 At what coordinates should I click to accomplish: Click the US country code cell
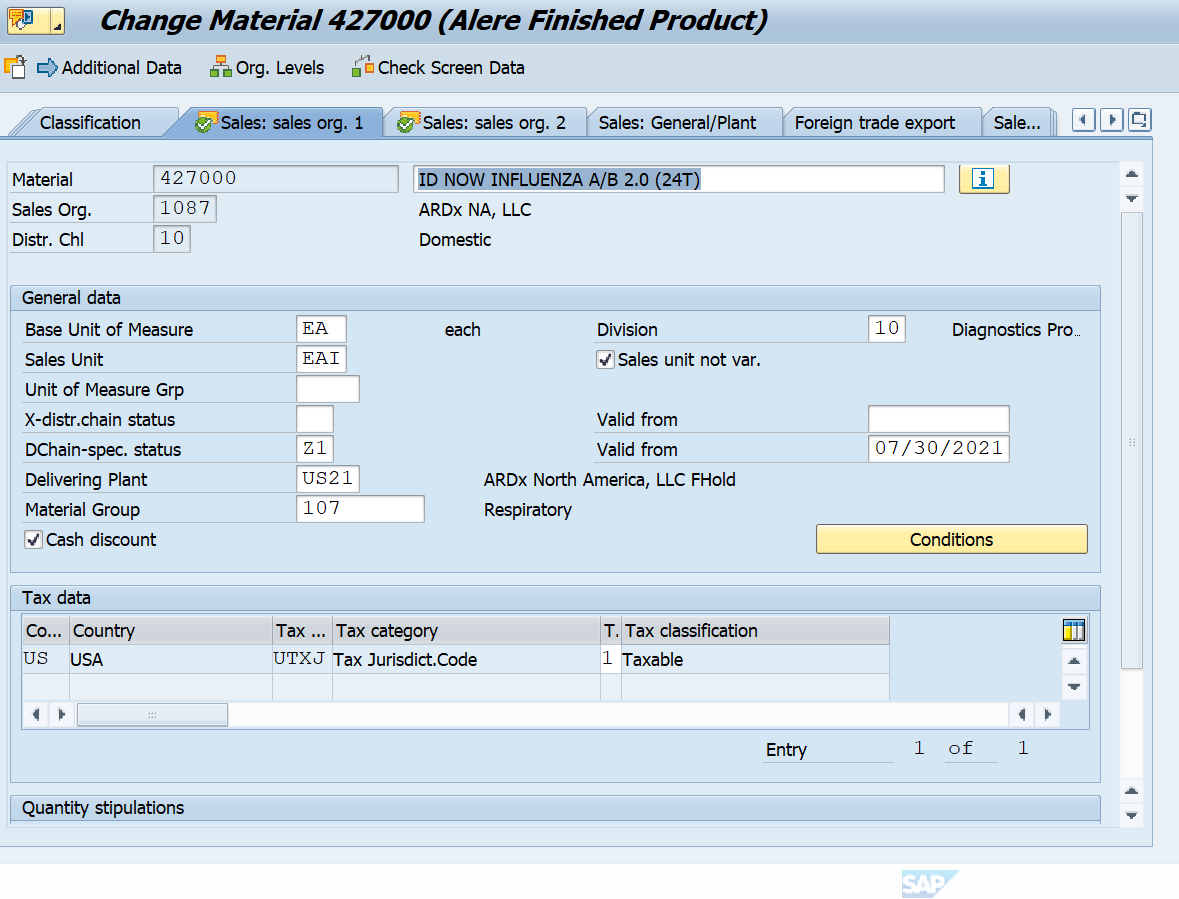coord(45,659)
